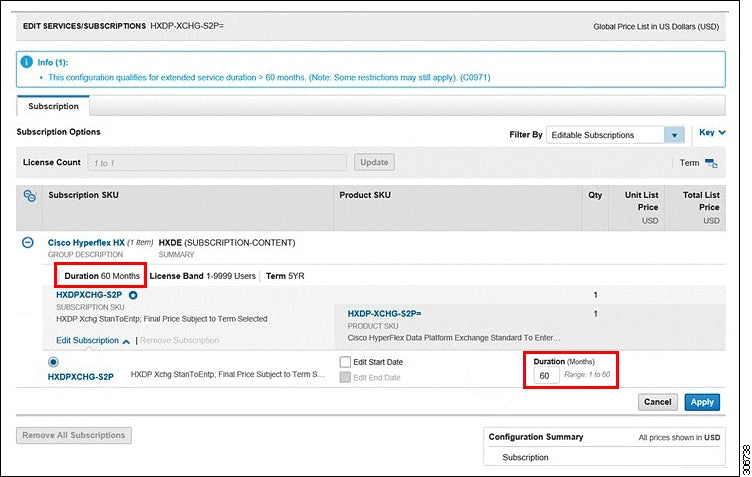Viewport: 752px width, 477px height.
Task: Click the expand-all icon in the table header
Action: 29,196
